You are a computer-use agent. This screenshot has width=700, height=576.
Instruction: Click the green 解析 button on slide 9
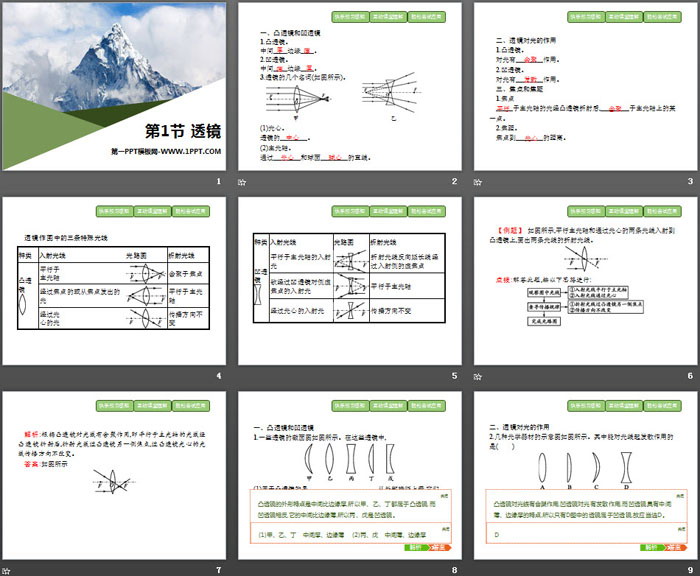[x=652, y=547]
